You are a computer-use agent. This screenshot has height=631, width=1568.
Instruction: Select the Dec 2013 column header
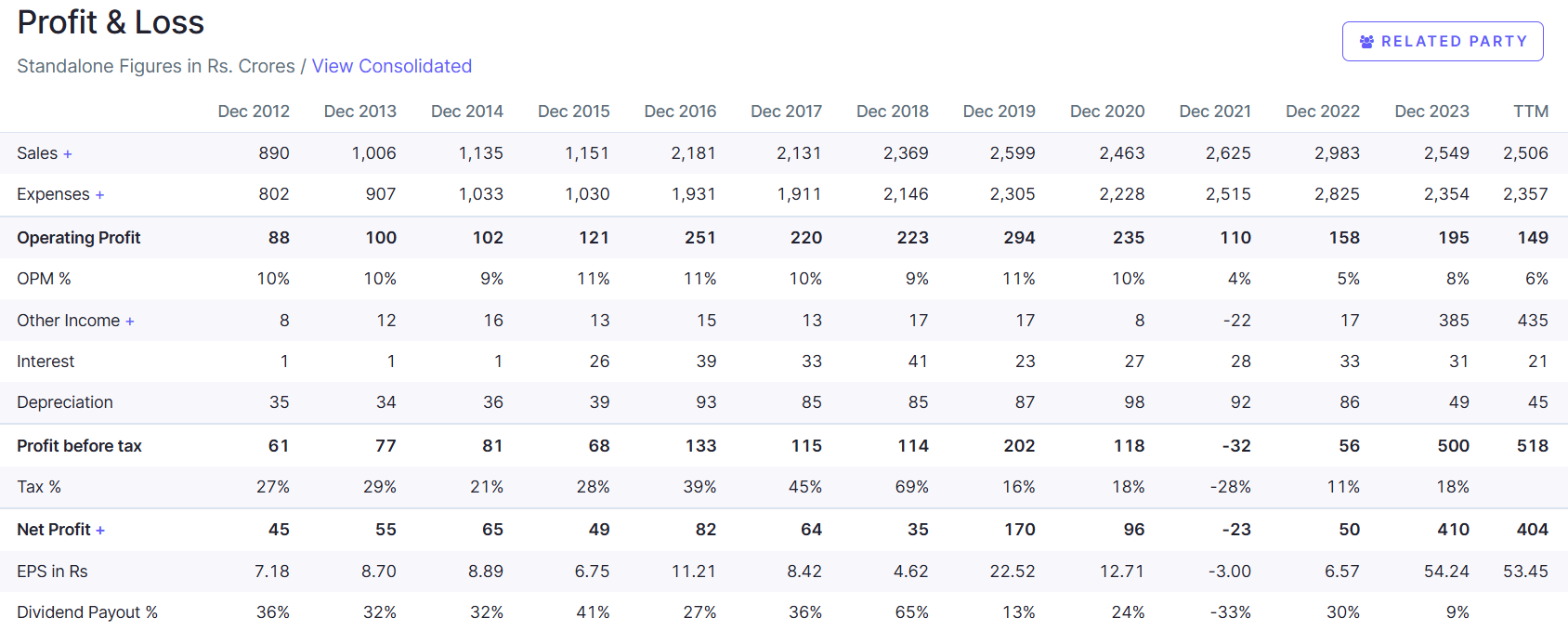pos(360,112)
